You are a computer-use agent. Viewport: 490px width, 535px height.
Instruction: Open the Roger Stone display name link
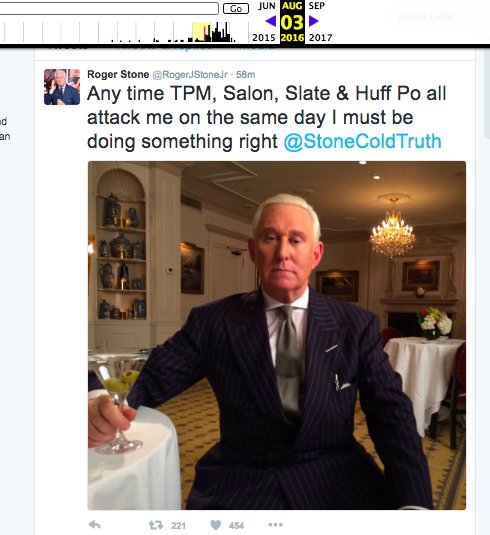tap(118, 74)
